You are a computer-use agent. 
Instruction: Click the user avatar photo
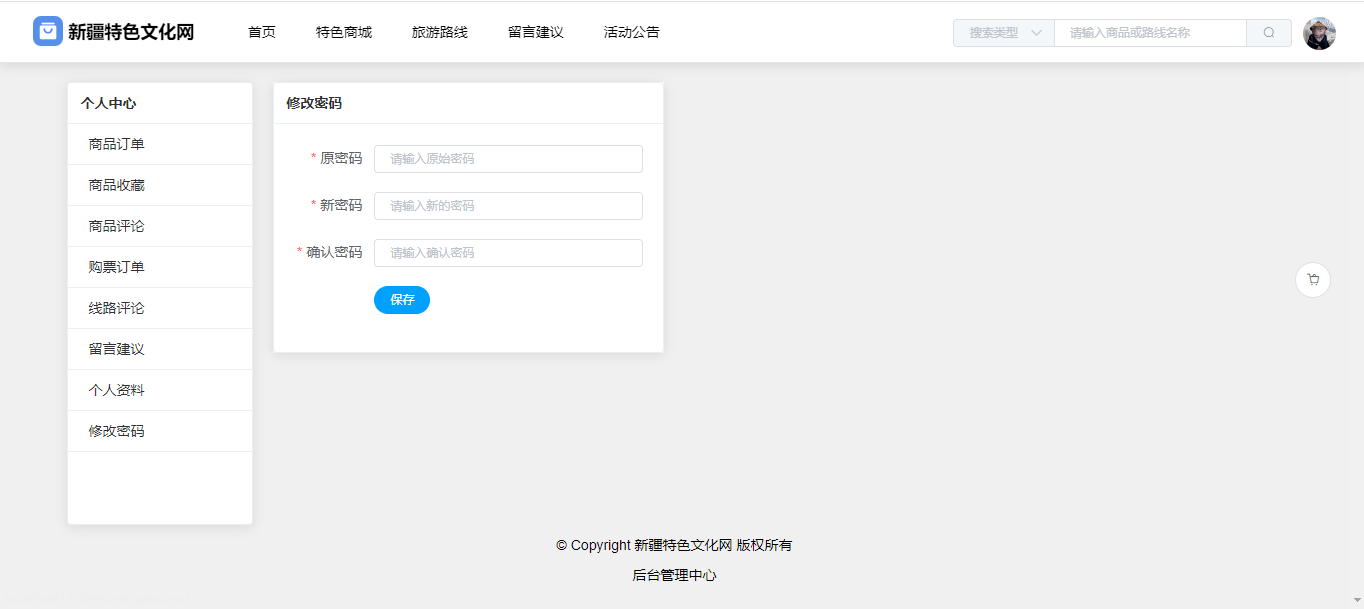[1319, 33]
